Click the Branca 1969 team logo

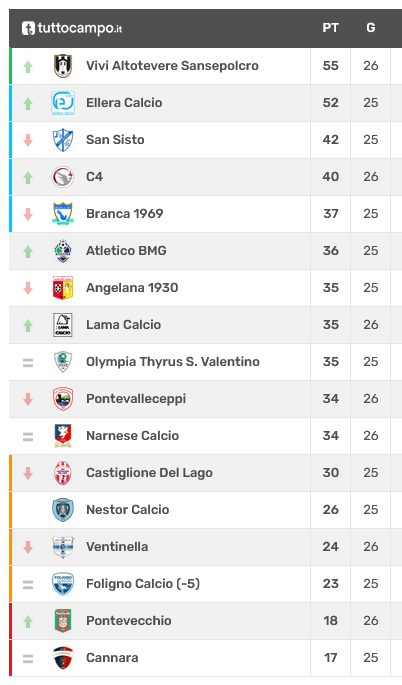(63, 214)
